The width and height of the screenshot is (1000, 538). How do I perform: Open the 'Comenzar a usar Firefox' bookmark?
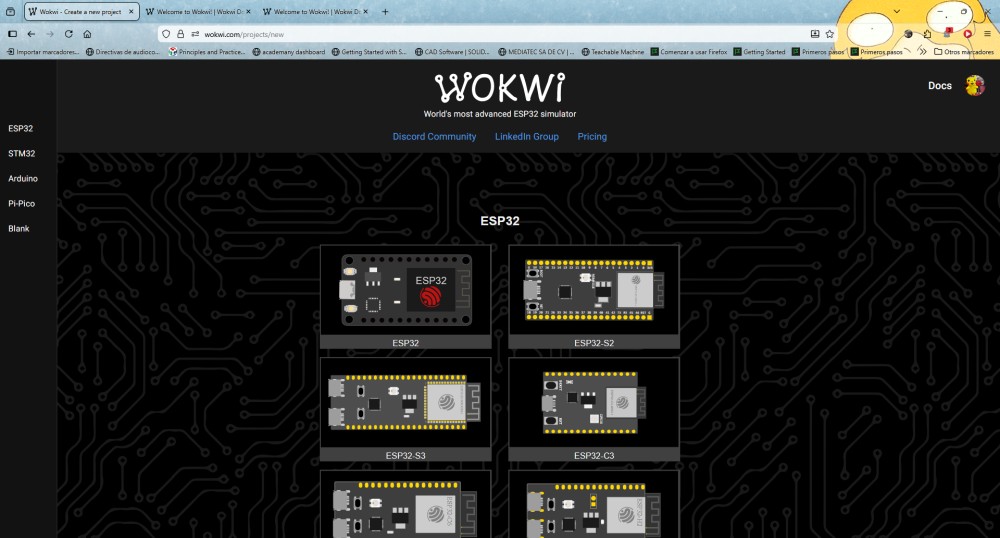(x=689, y=52)
